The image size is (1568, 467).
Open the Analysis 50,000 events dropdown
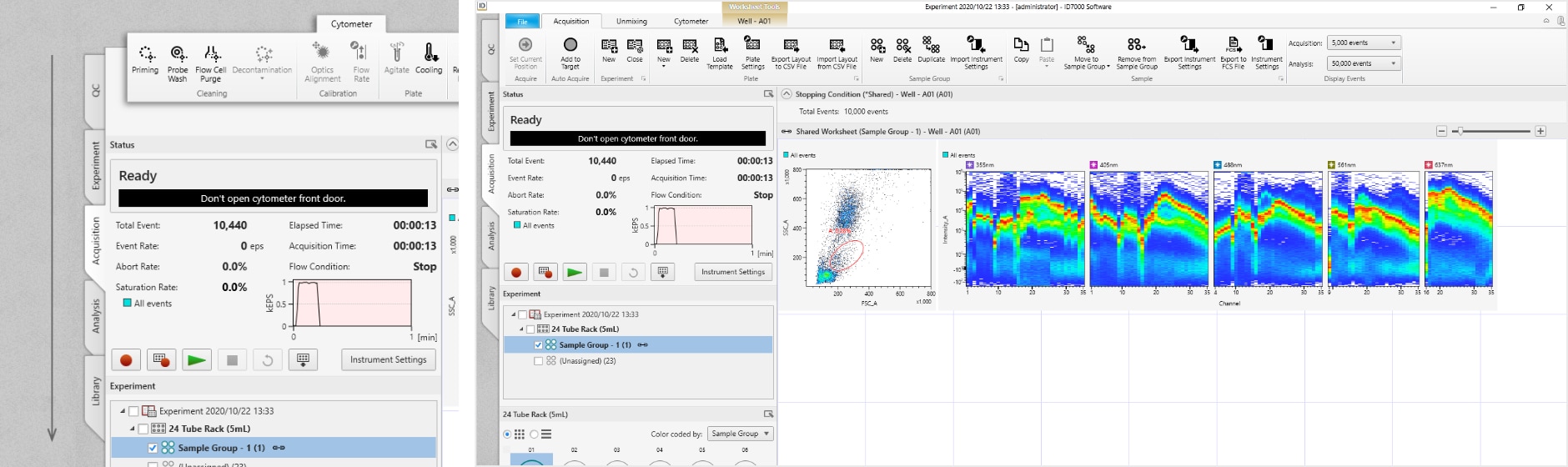(1364, 63)
